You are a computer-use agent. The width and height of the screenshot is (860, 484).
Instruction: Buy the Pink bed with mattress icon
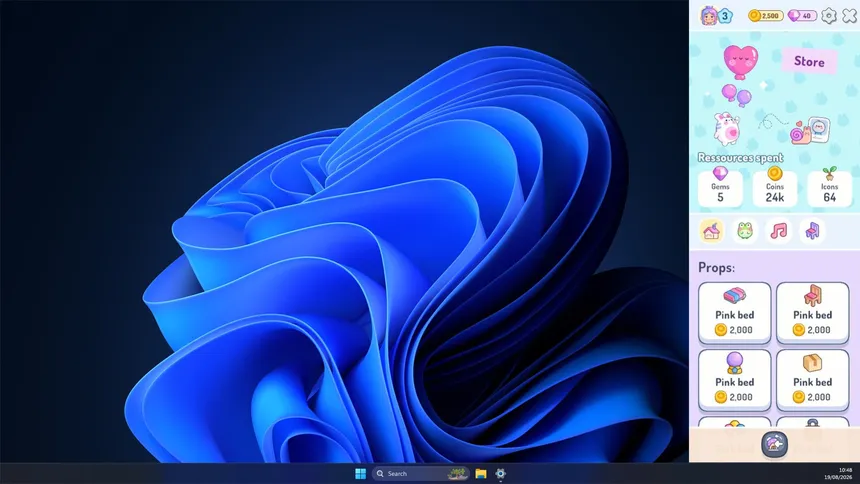[x=734, y=312]
